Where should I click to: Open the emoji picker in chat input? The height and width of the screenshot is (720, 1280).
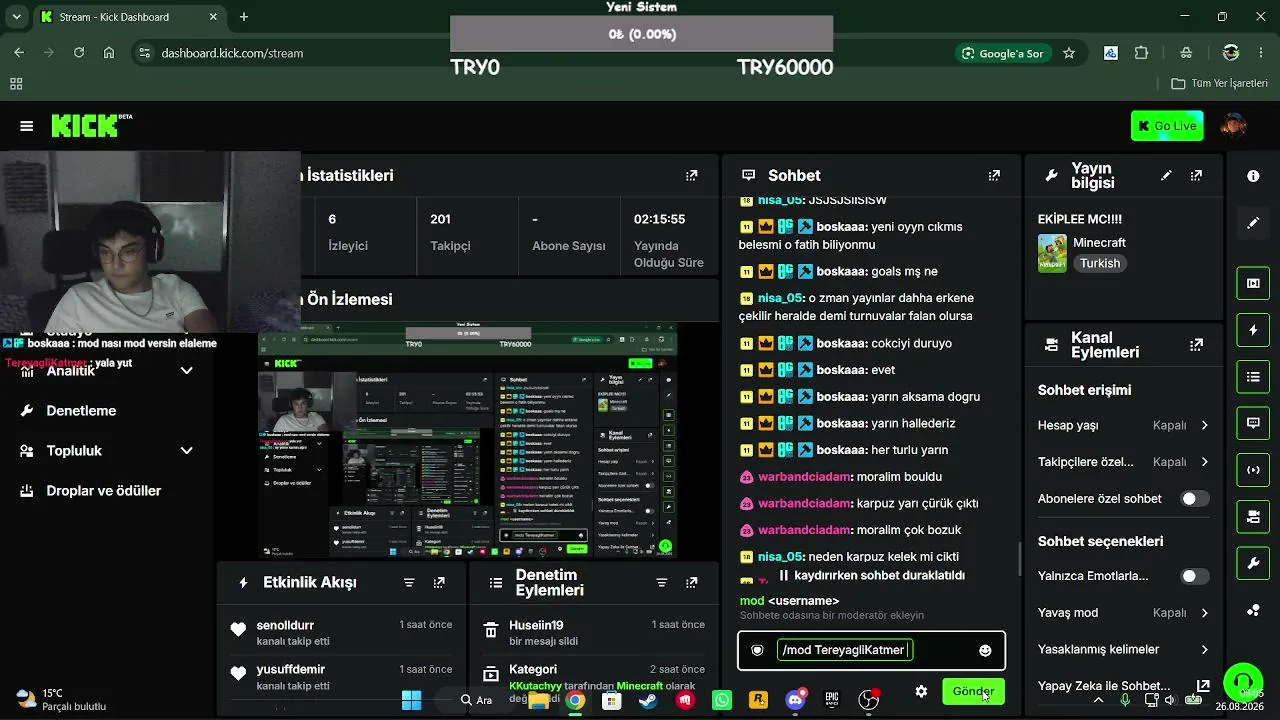click(x=985, y=650)
